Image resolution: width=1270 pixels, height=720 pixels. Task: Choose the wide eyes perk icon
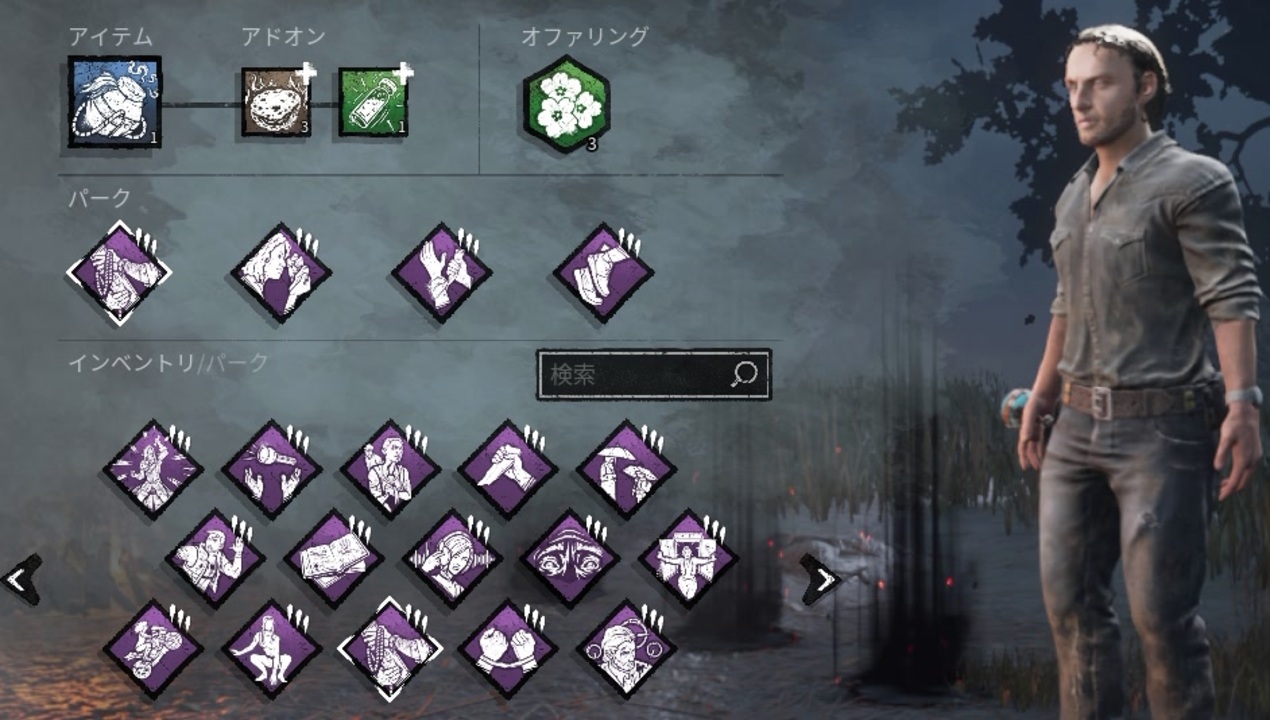point(570,558)
